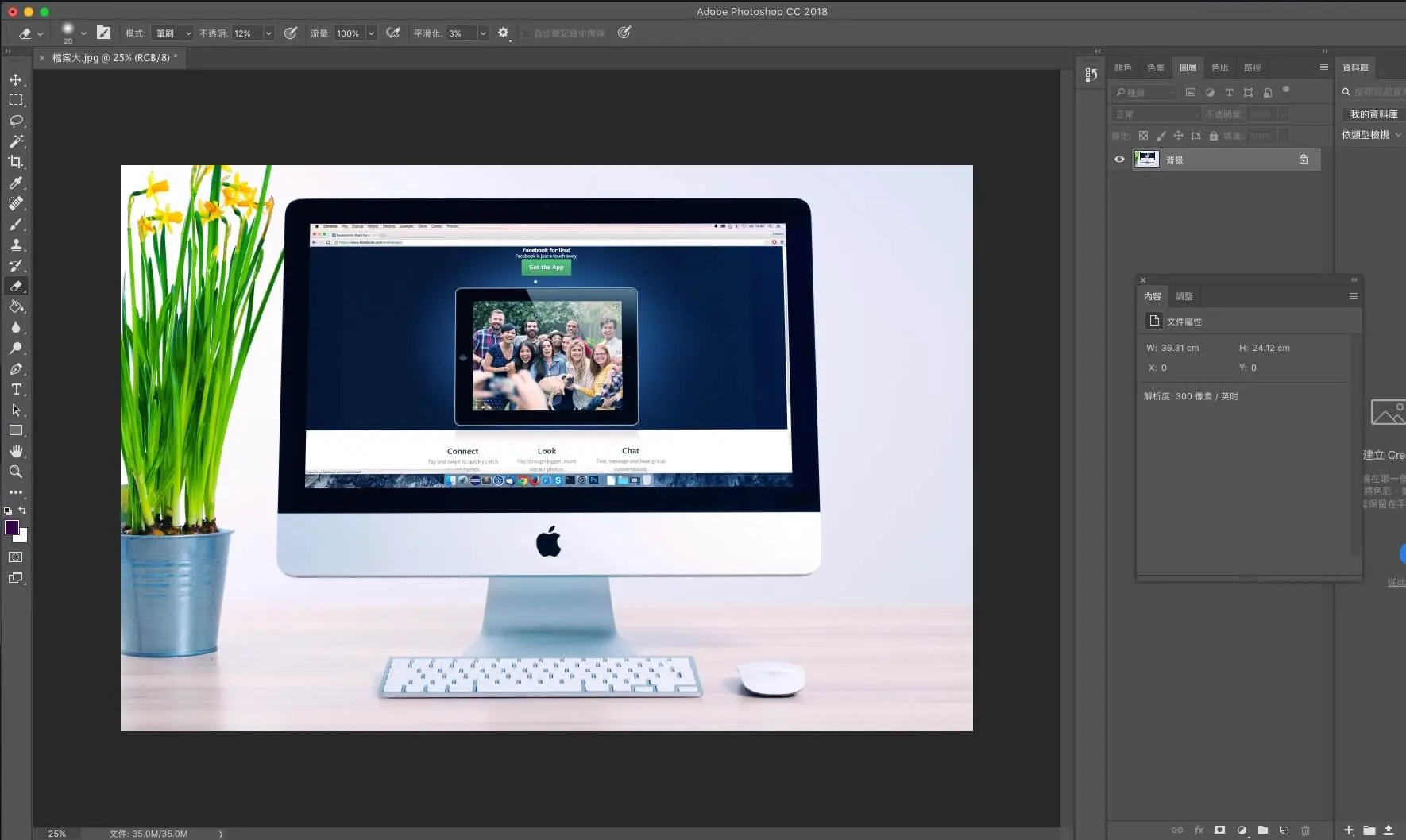The height and width of the screenshot is (840, 1406).
Task: Open the 模式 eraser mode dropdown
Action: (x=172, y=33)
